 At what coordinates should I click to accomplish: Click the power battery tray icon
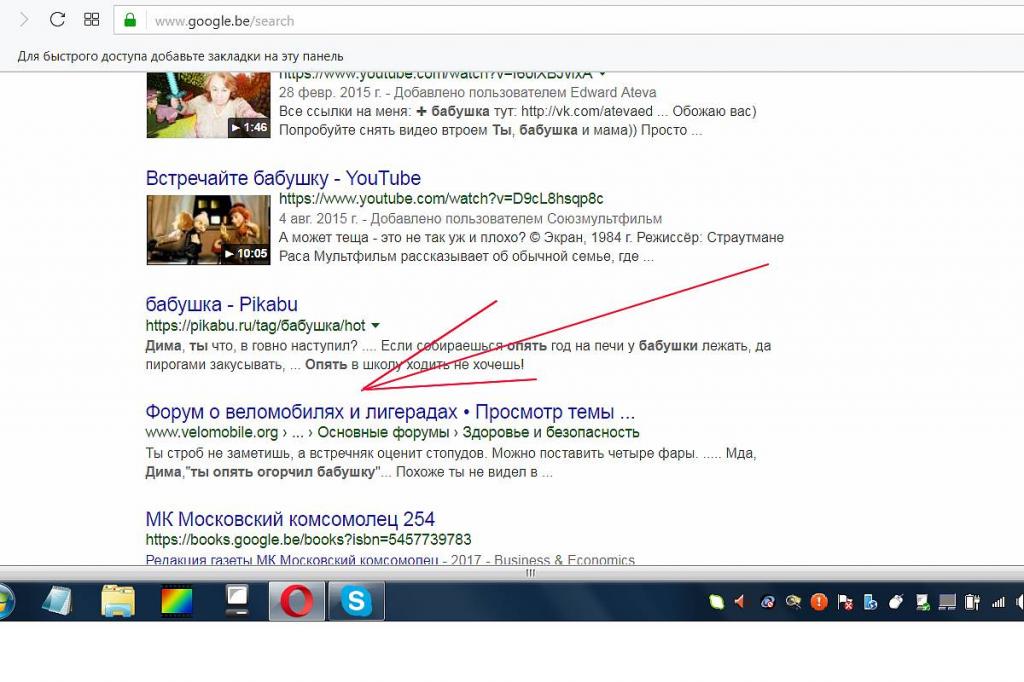972,602
